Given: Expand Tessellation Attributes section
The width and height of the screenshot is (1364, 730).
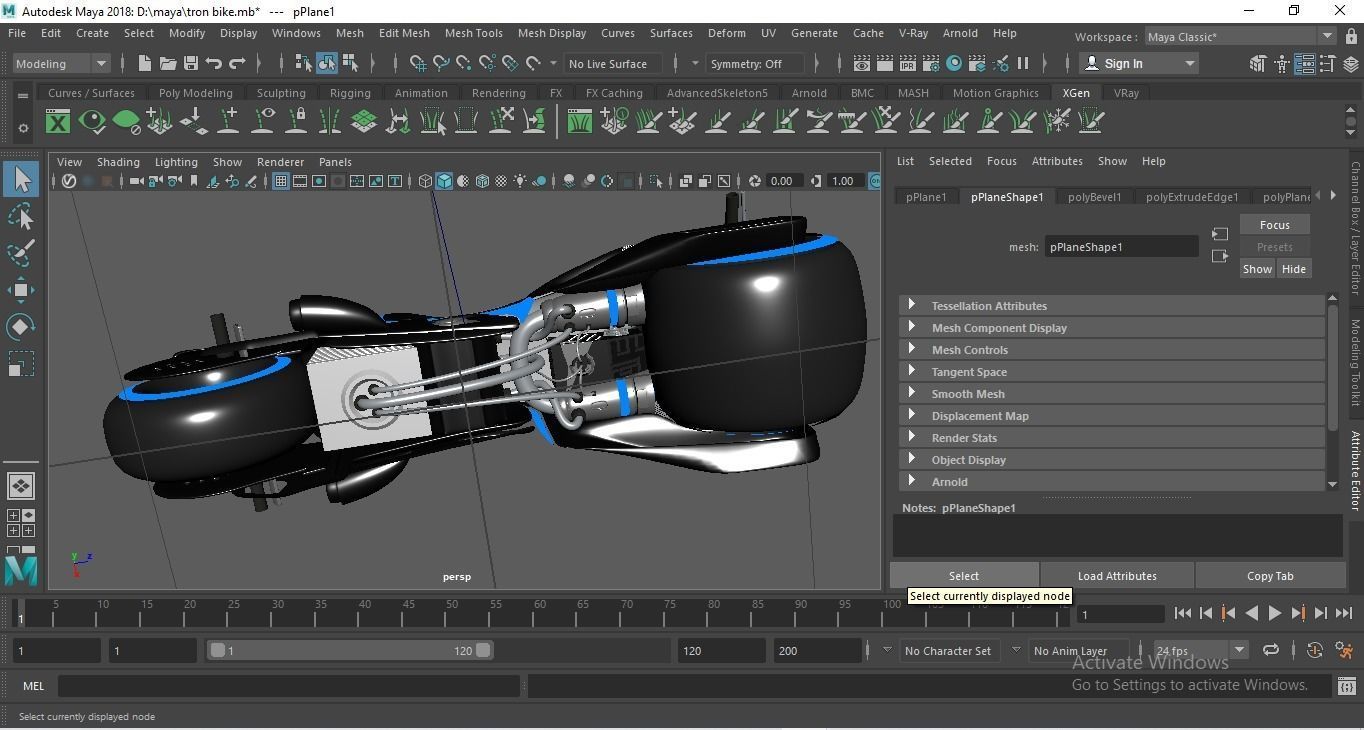Looking at the screenshot, I should 1111,306.
